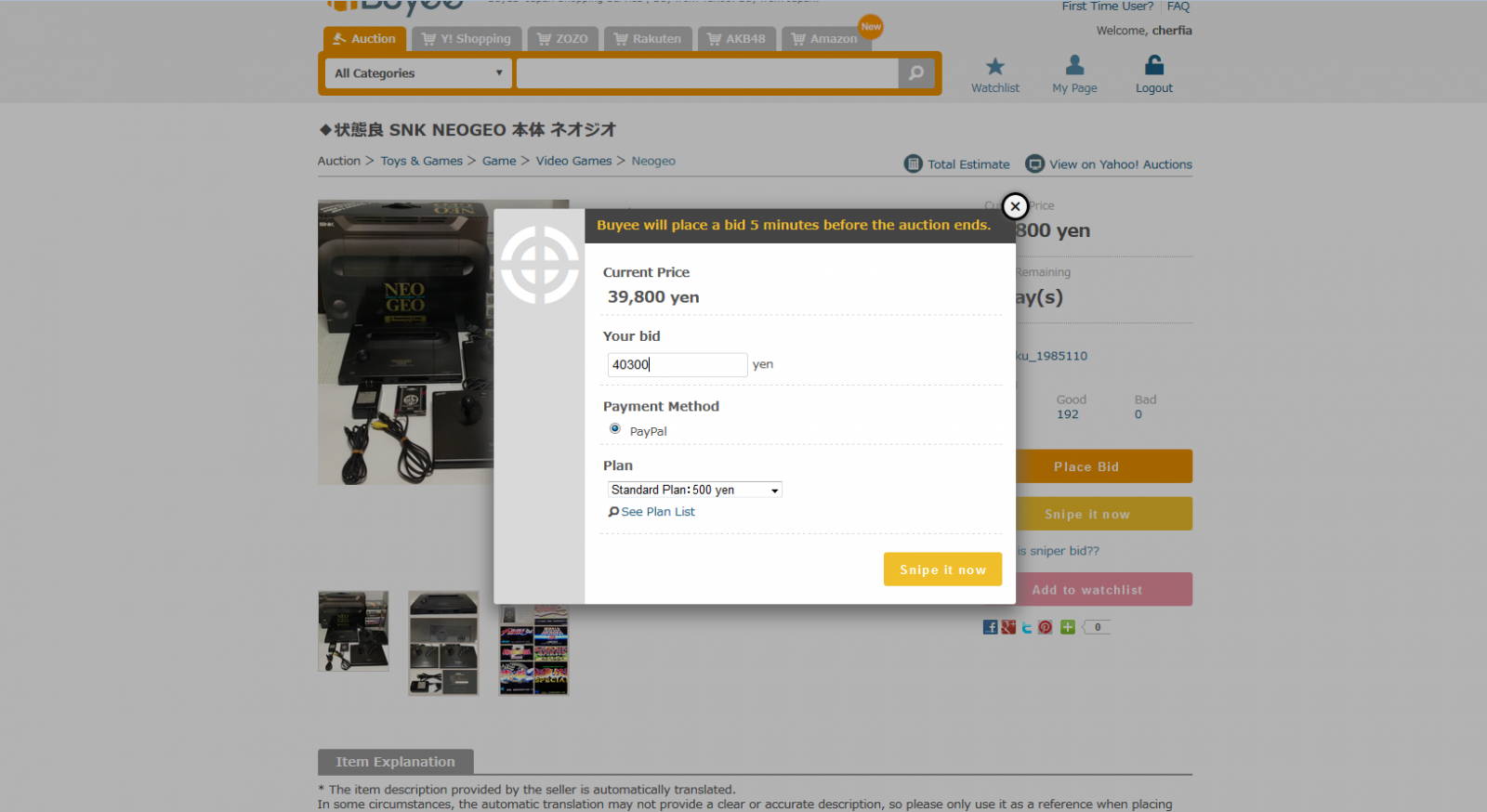Screen dimensions: 1487x812
Task: Open the All Categories dropdown
Action: (418, 73)
